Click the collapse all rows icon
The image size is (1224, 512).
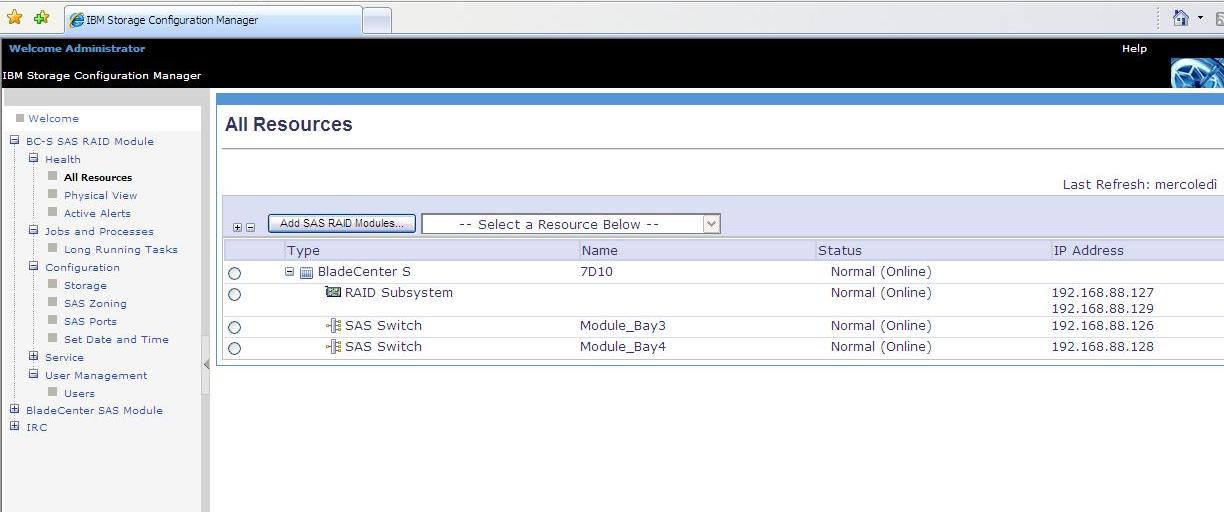click(250, 227)
